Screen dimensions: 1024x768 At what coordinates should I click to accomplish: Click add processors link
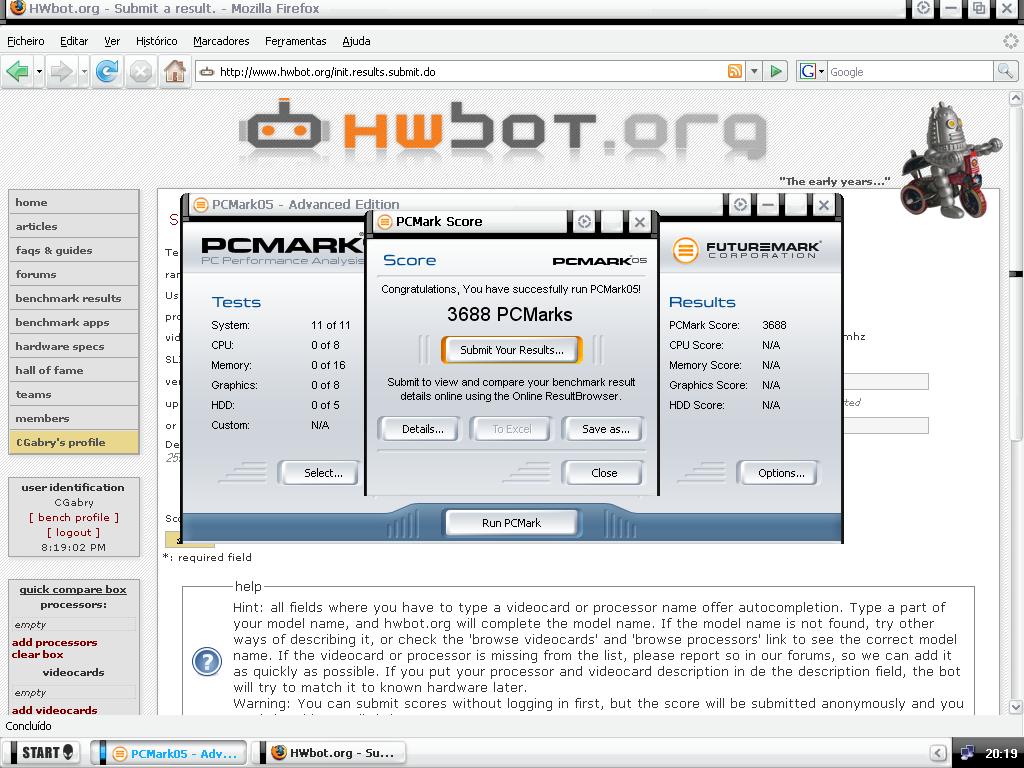(54, 643)
